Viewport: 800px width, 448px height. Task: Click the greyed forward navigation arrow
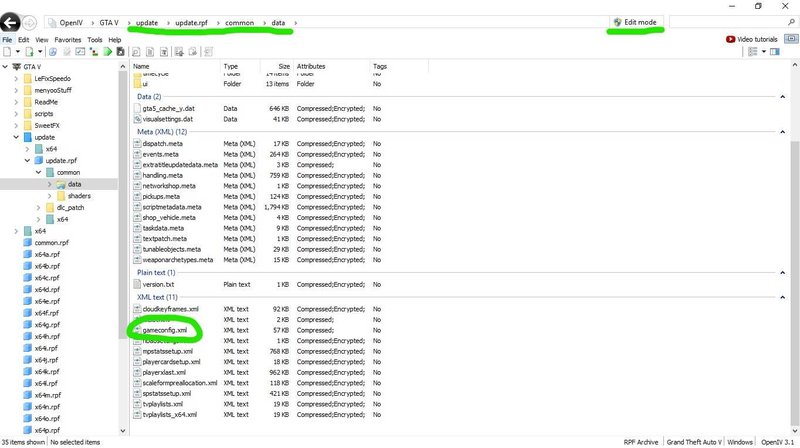tap(30, 23)
